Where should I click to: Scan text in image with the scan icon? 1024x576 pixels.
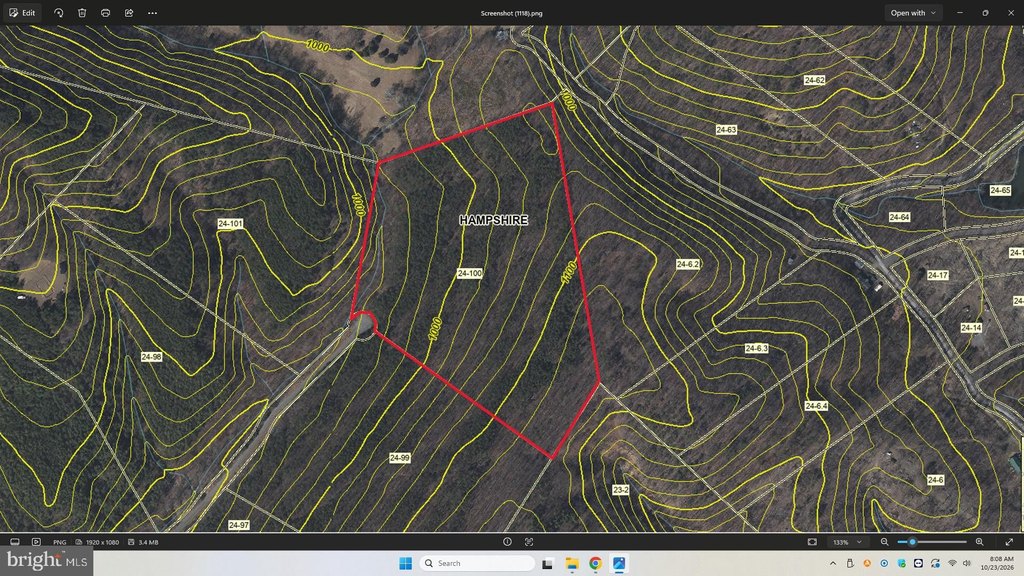point(529,542)
